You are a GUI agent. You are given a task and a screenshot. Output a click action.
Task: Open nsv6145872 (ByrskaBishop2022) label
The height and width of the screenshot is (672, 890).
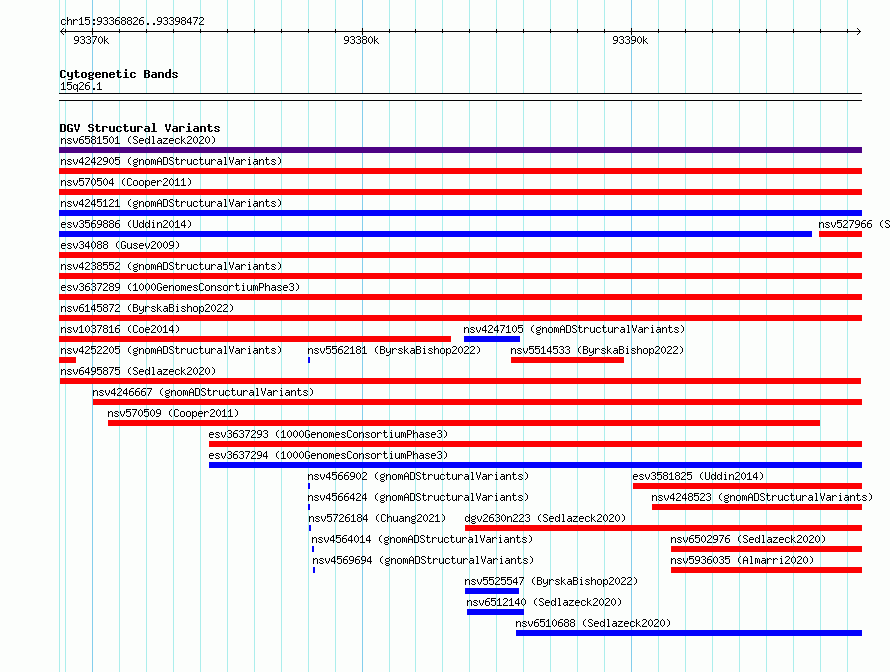click(x=147, y=308)
